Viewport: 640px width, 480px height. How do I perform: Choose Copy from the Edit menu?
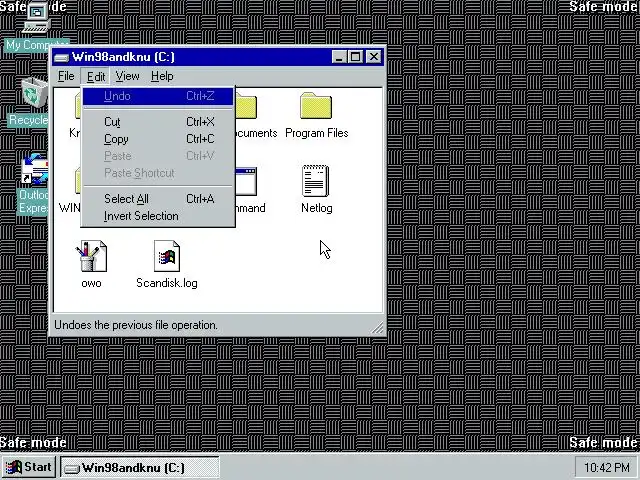pos(158,139)
